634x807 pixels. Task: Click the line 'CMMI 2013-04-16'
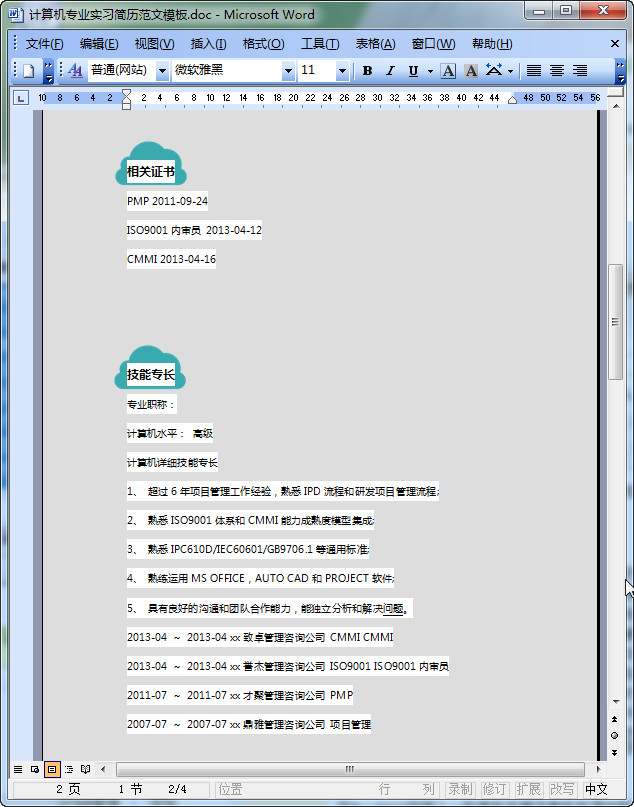[171, 259]
